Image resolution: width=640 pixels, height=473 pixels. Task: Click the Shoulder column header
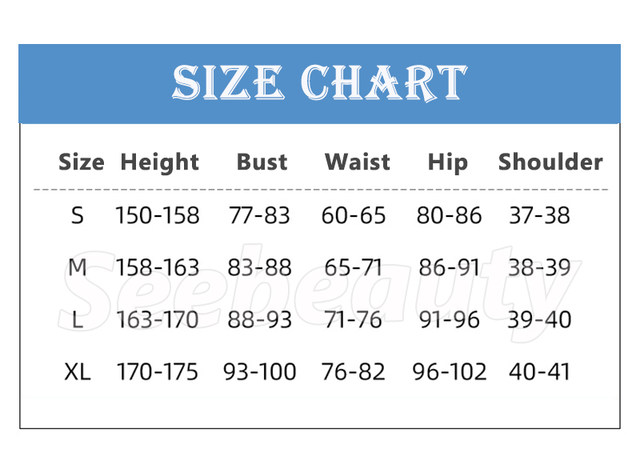pos(550,162)
